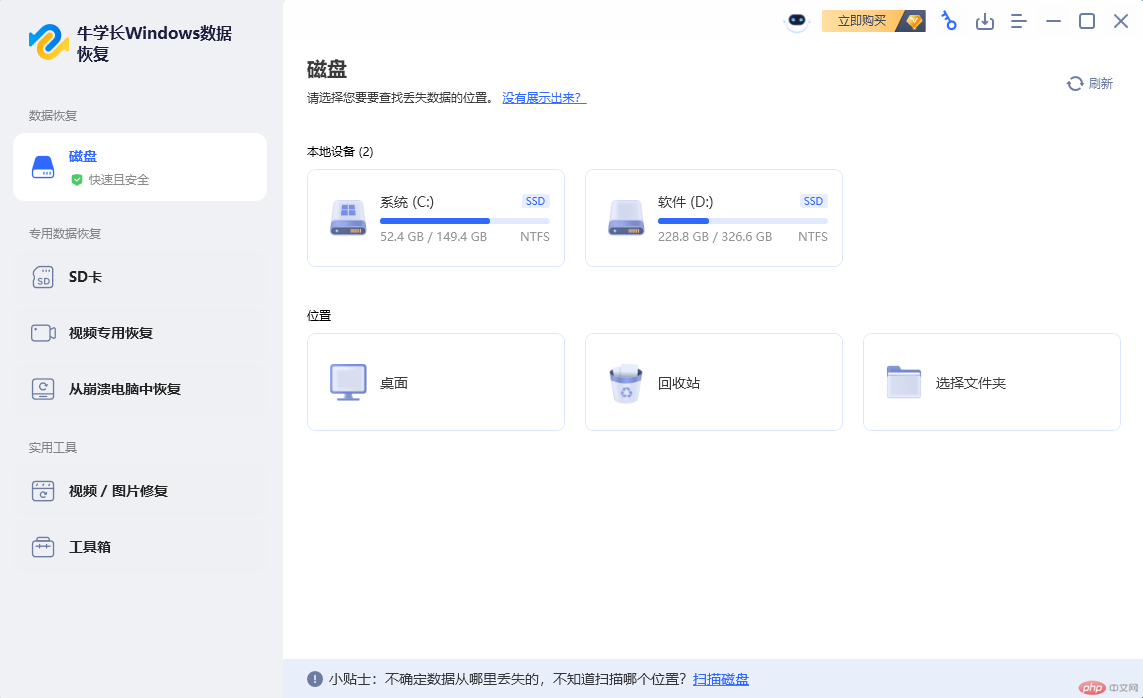Open the key registration icon
This screenshot has height=698, width=1143.
[x=949, y=21]
